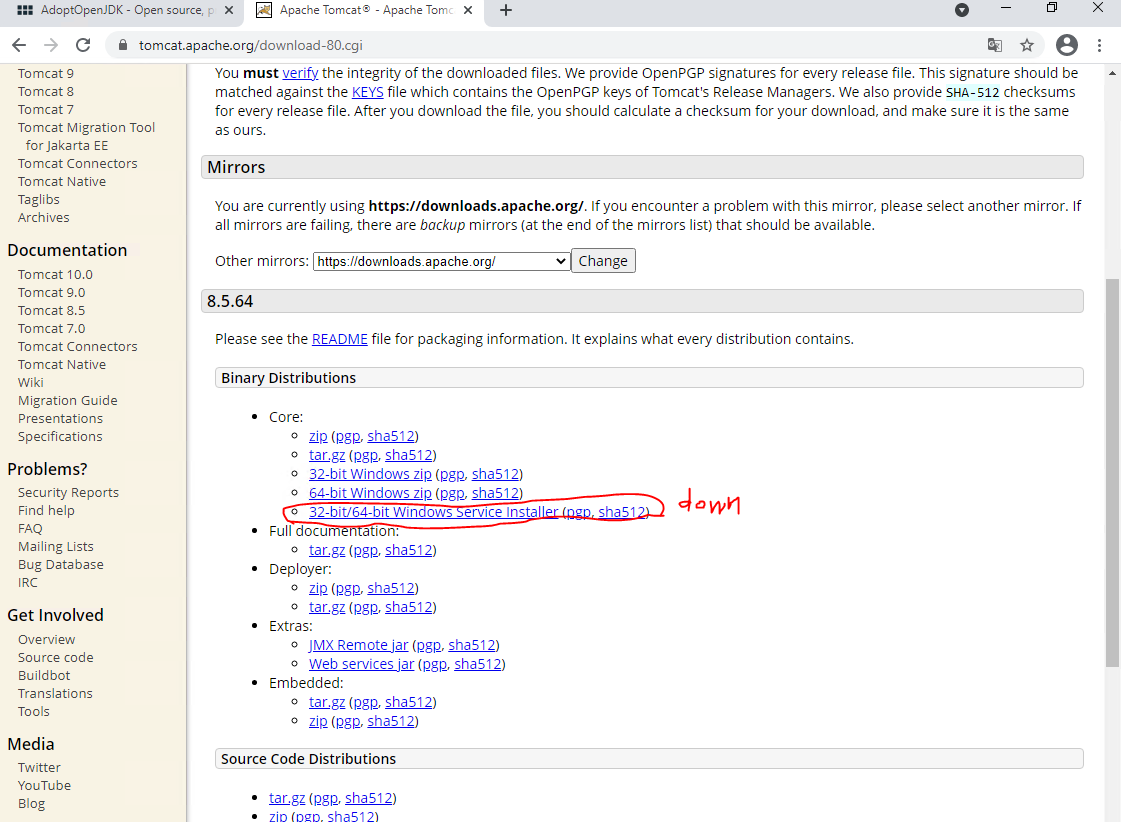Download the Embedded tar.gz
1121x822 pixels.
(327, 702)
